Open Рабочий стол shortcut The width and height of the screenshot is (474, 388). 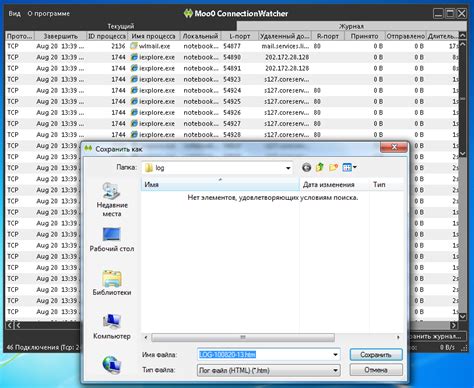[112, 240]
